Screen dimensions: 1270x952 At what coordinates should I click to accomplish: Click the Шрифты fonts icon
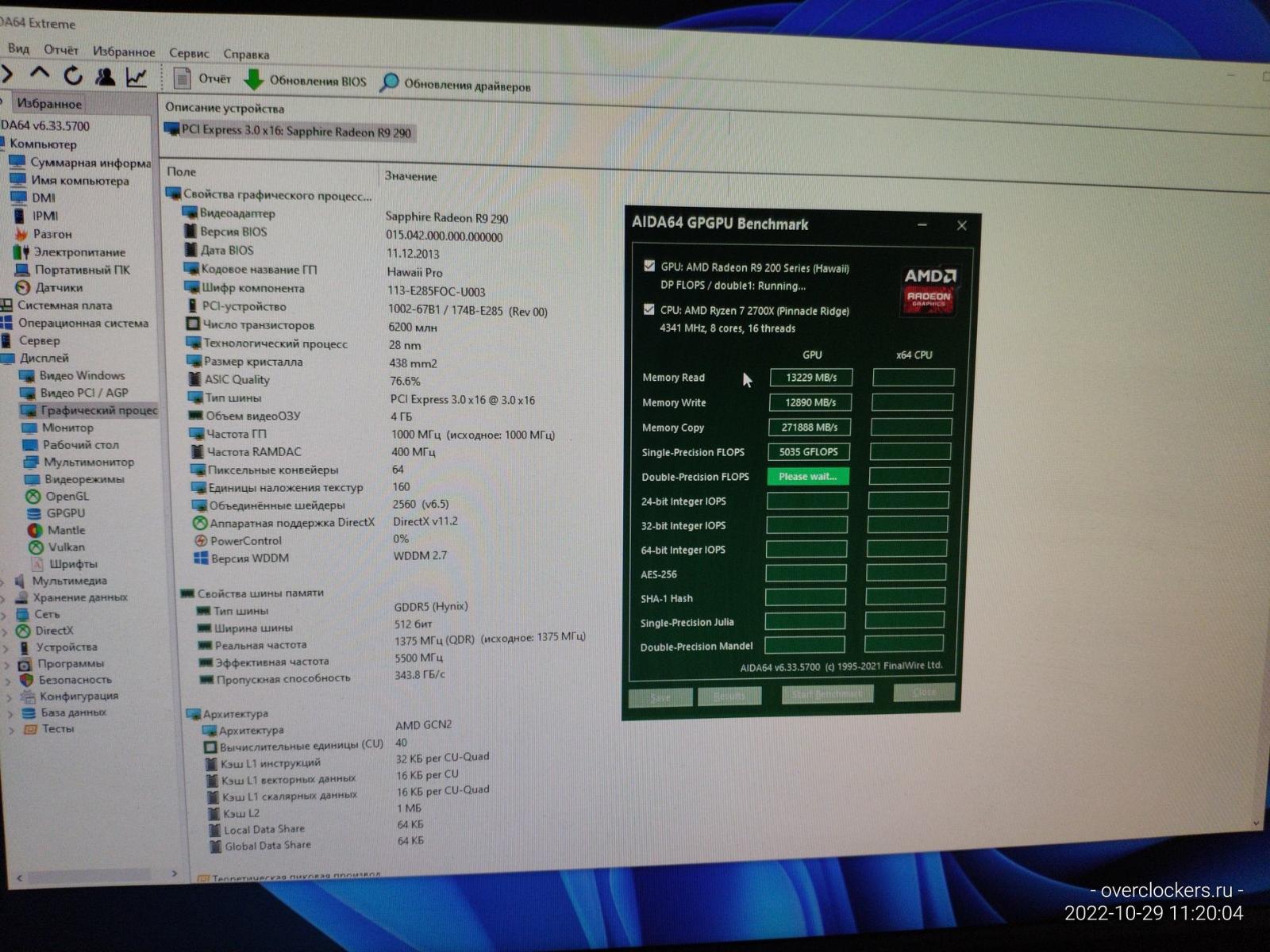[x=37, y=564]
